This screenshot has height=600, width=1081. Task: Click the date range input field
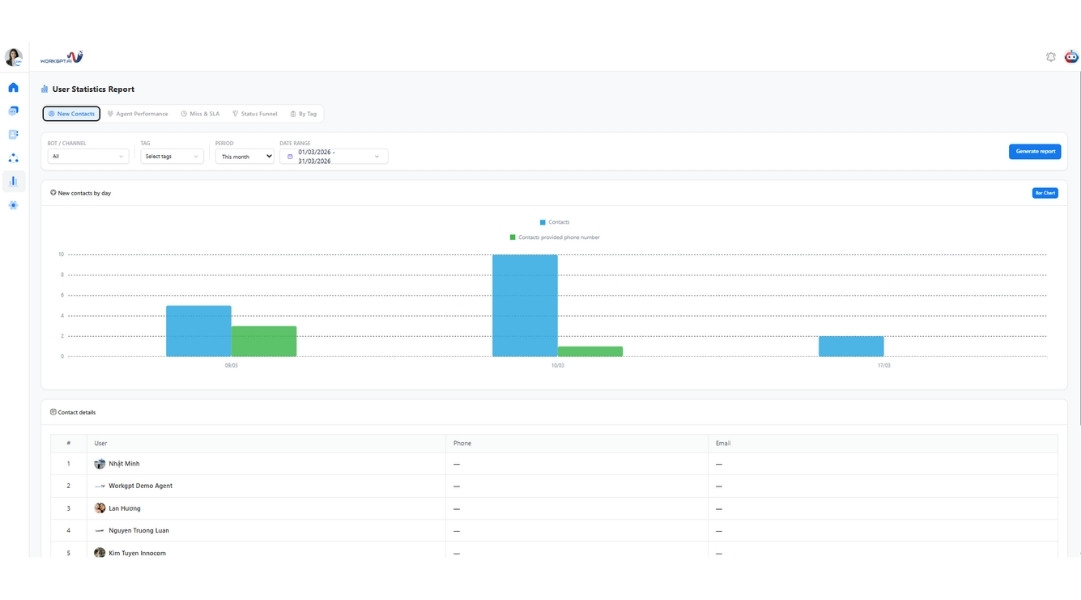(333, 156)
